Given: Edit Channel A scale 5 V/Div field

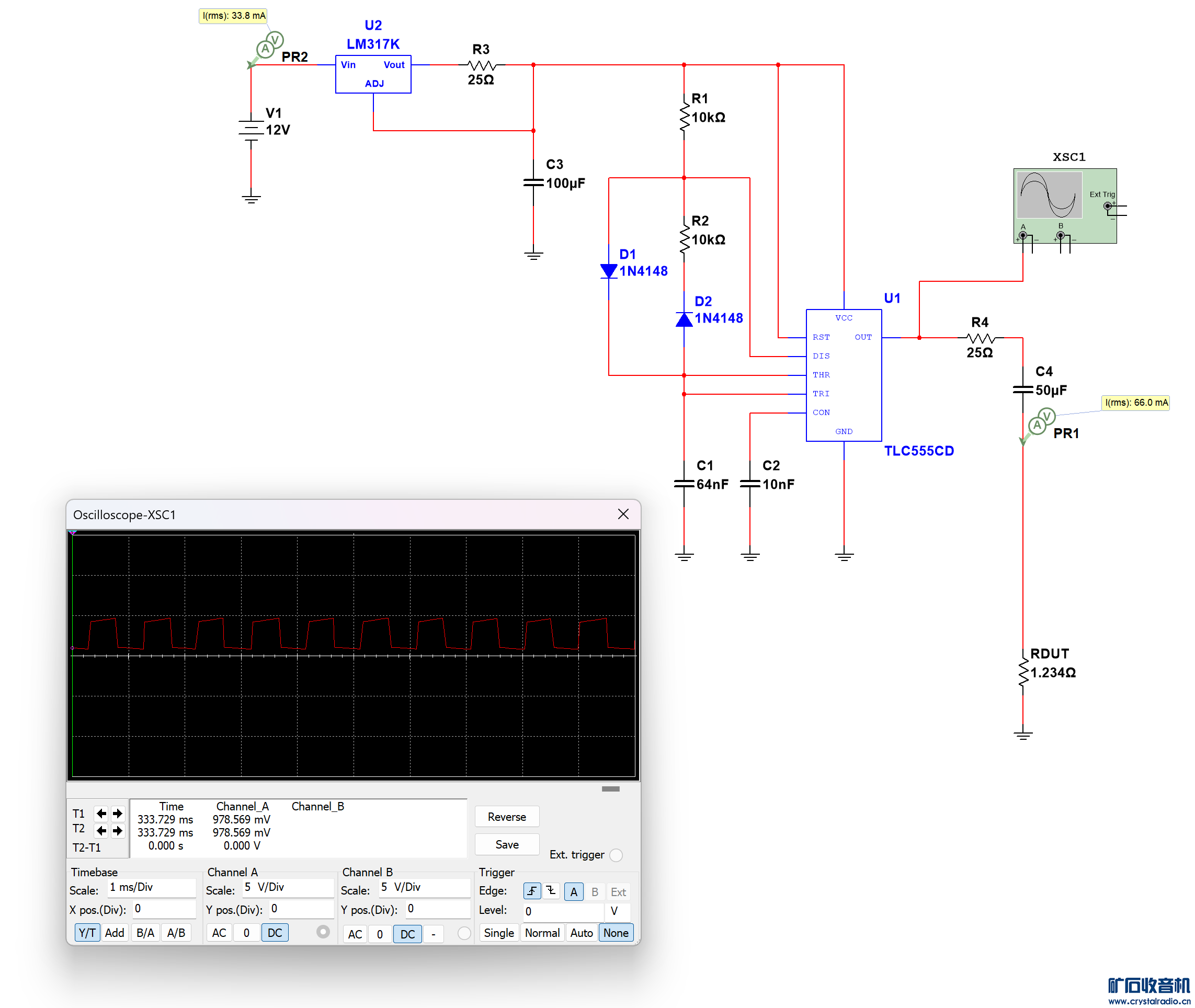Looking at the screenshot, I should point(288,887).
